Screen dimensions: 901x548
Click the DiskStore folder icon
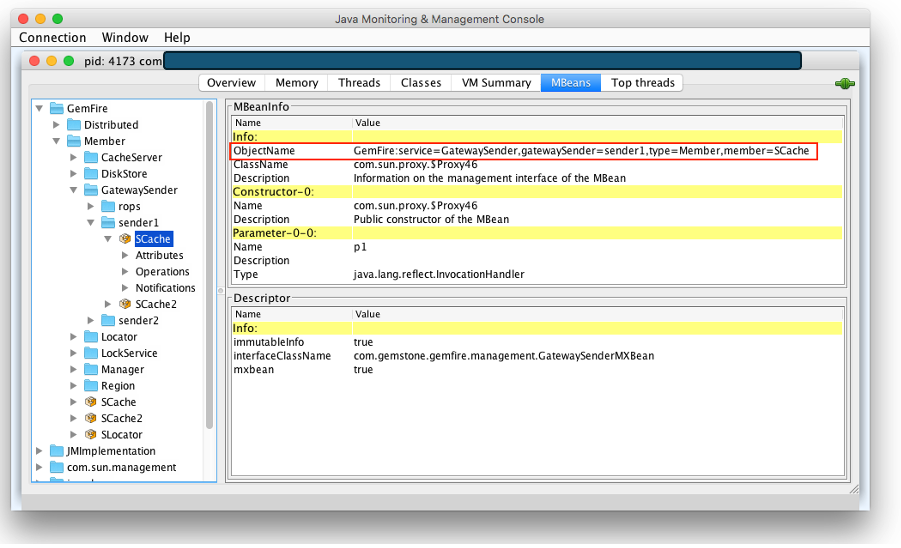91,174
